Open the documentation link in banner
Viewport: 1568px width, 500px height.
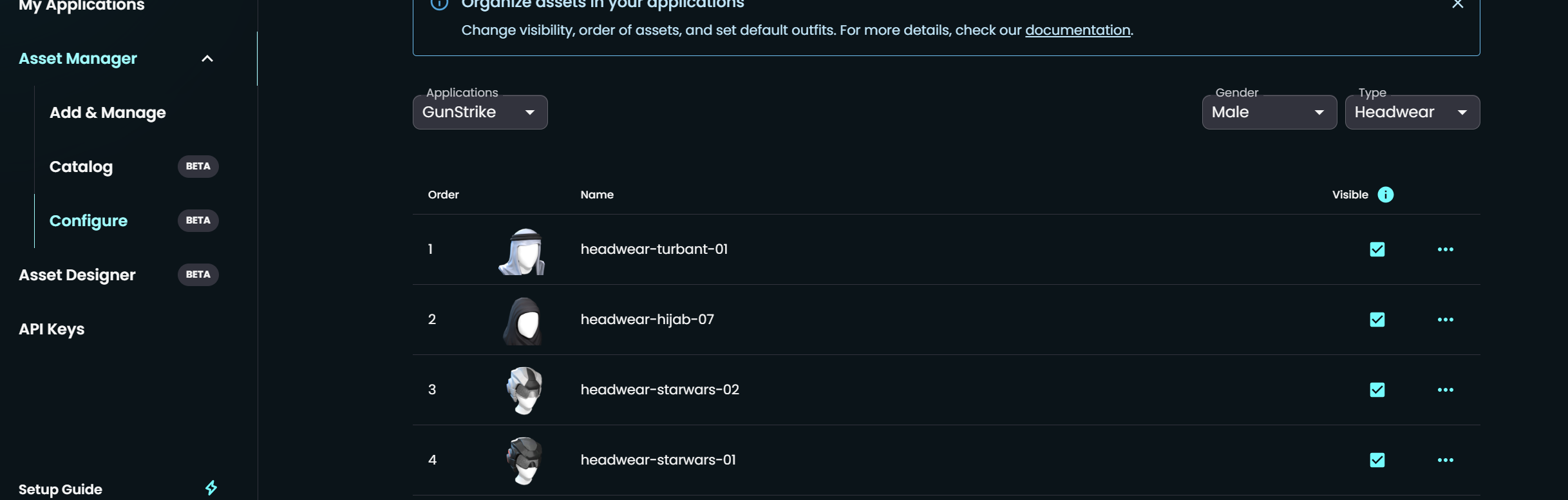click(1077, 30)
